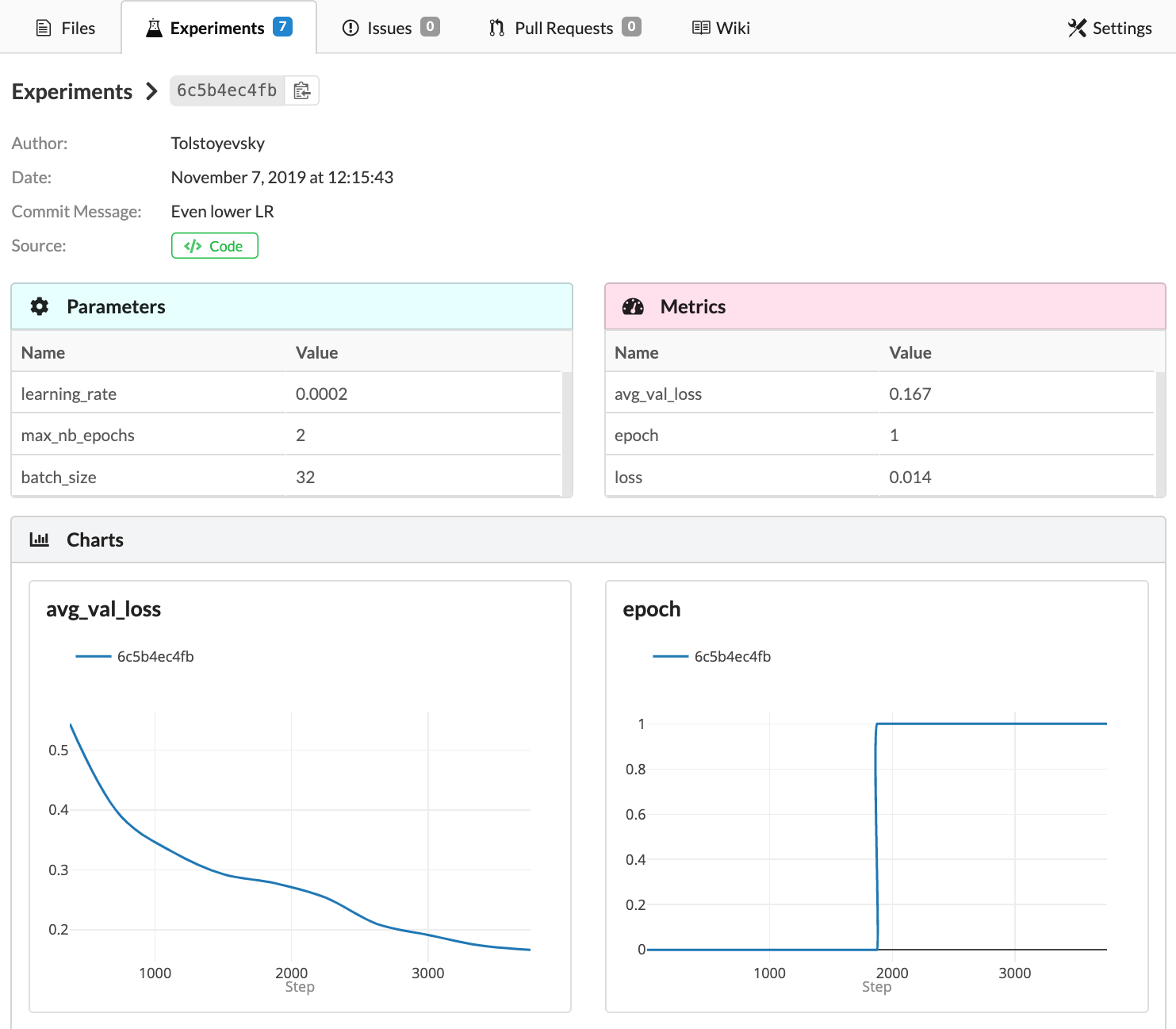Screen dimensions: 1176x1029
Task: Click the Metrics table scrollbar
Action: [x=1160, y=433]
